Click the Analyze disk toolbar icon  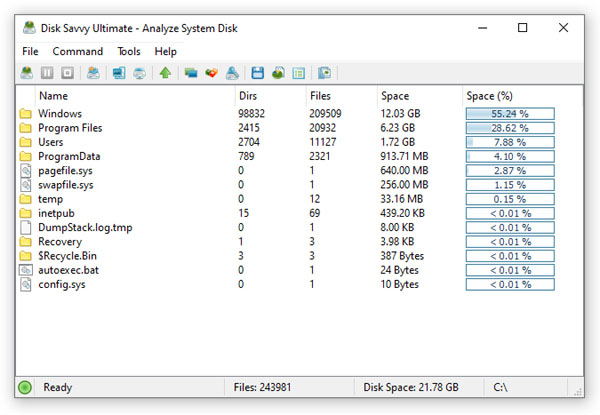[26, 73]
